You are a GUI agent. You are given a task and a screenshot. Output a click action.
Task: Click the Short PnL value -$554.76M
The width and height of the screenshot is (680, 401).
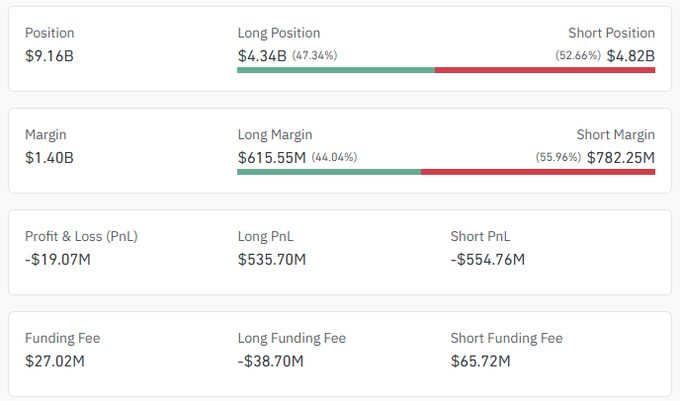tap(487, 260)
